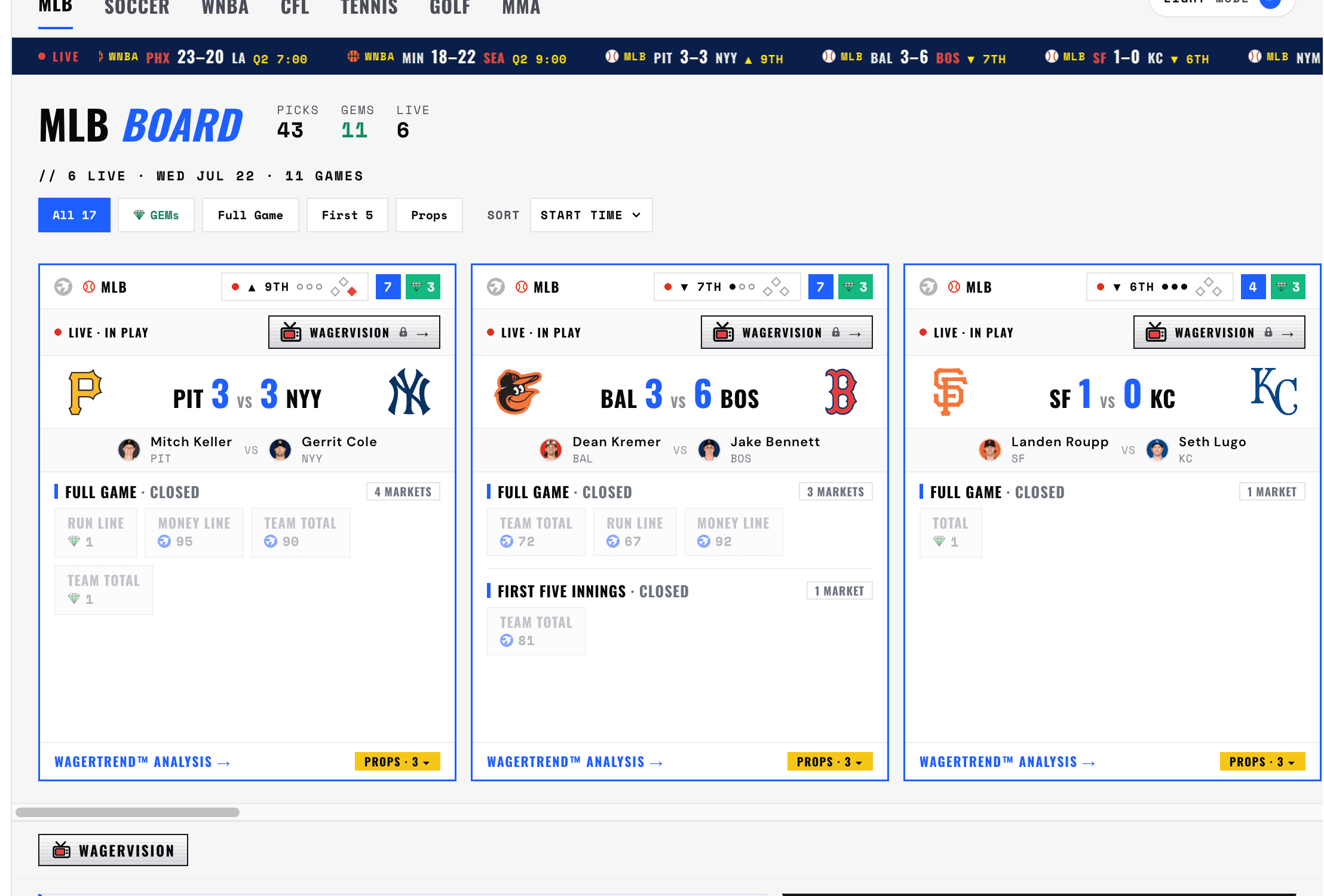The image size is (1324, 896).
Task: Click New York Yankees team logo
Action: coord(409,392)
